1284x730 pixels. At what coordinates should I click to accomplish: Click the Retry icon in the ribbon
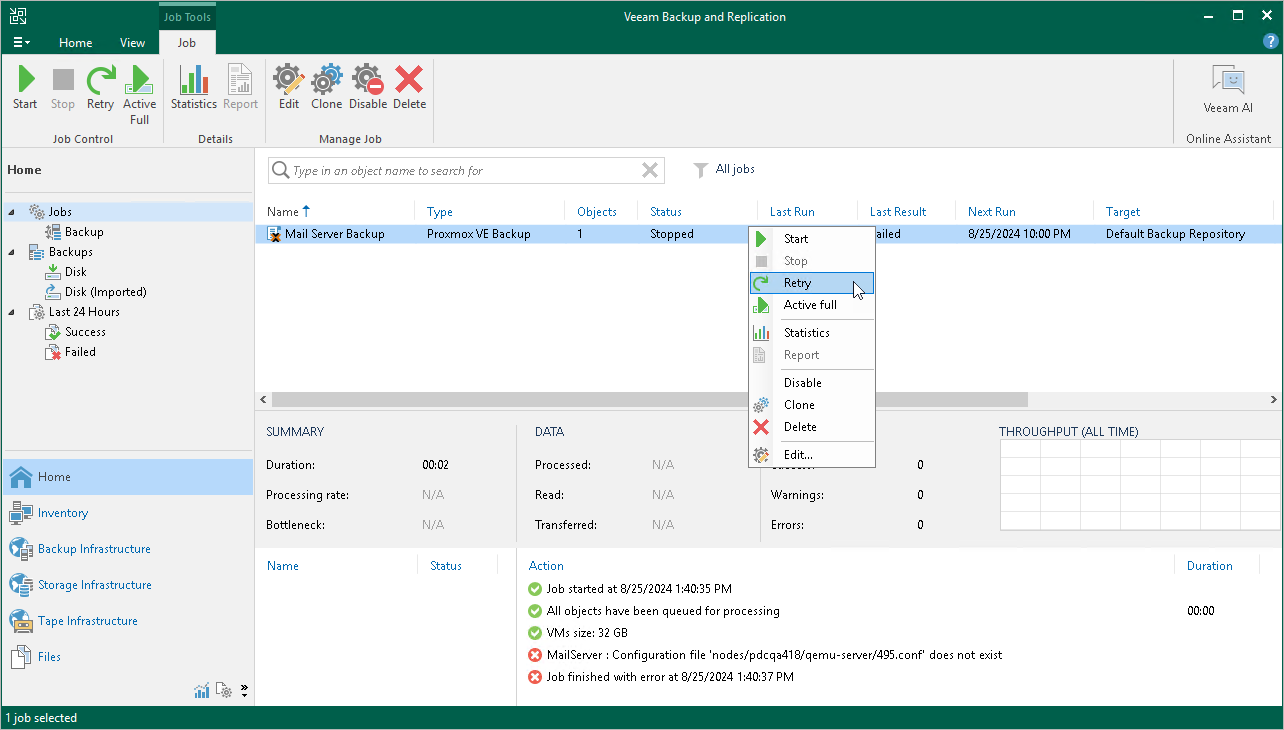[x=100, y=88]
